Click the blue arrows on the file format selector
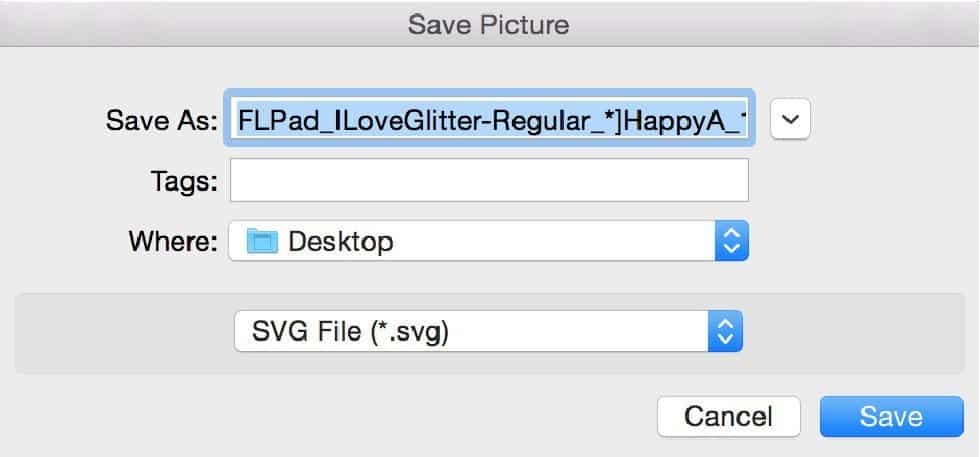The height and width of the screenshot is (457, 980). 725,331
